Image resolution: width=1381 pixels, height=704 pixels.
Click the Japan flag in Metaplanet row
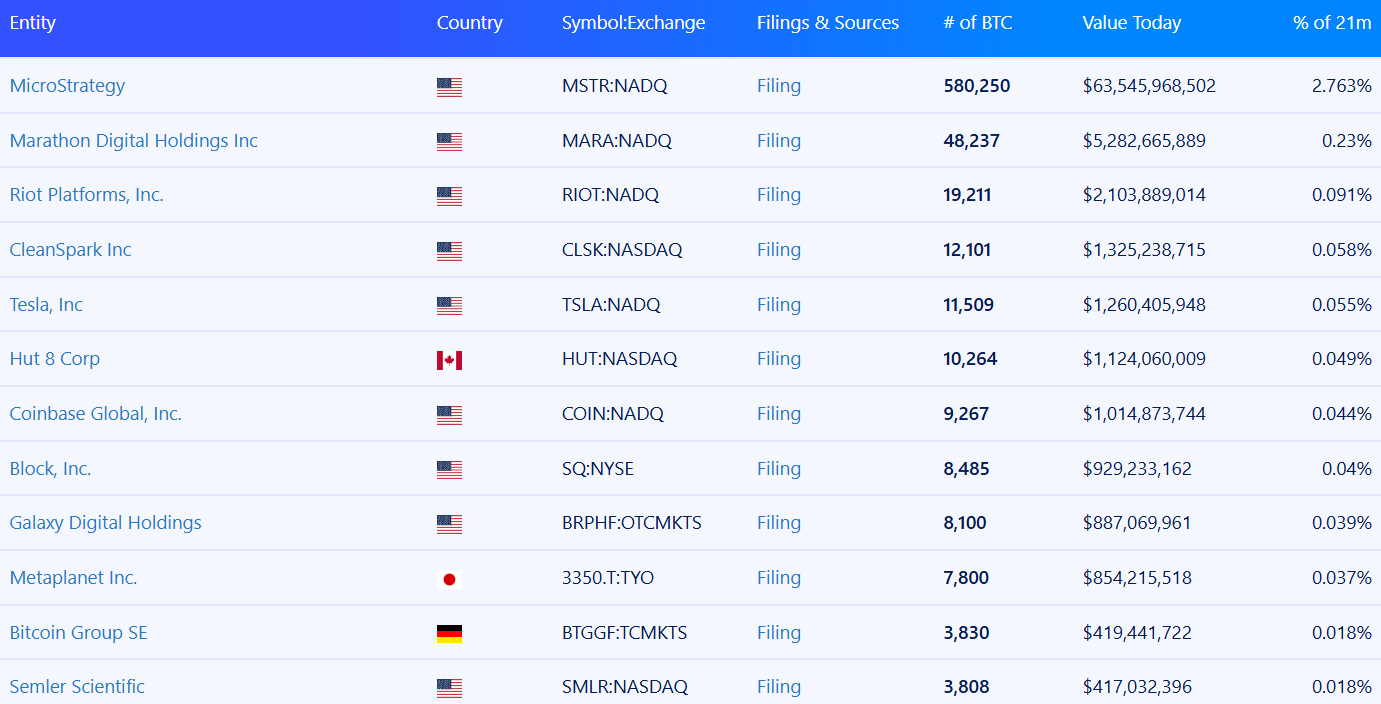pyautogui.click(x=449, y=579)
